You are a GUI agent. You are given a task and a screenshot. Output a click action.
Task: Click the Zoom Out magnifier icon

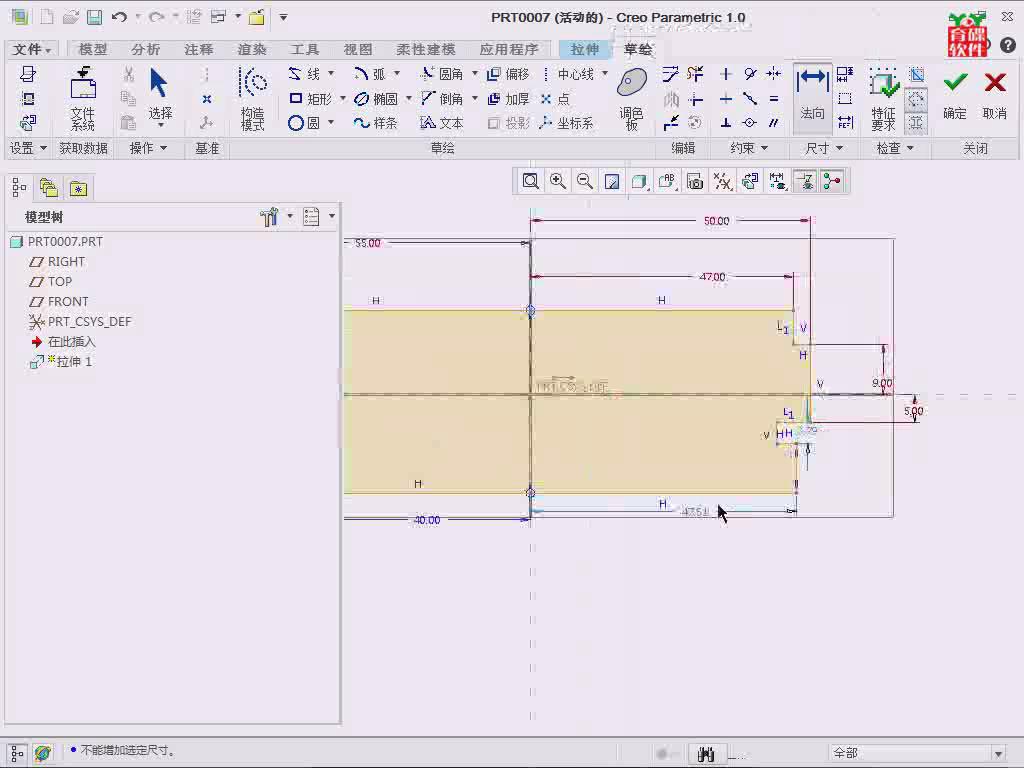(585, 182)
